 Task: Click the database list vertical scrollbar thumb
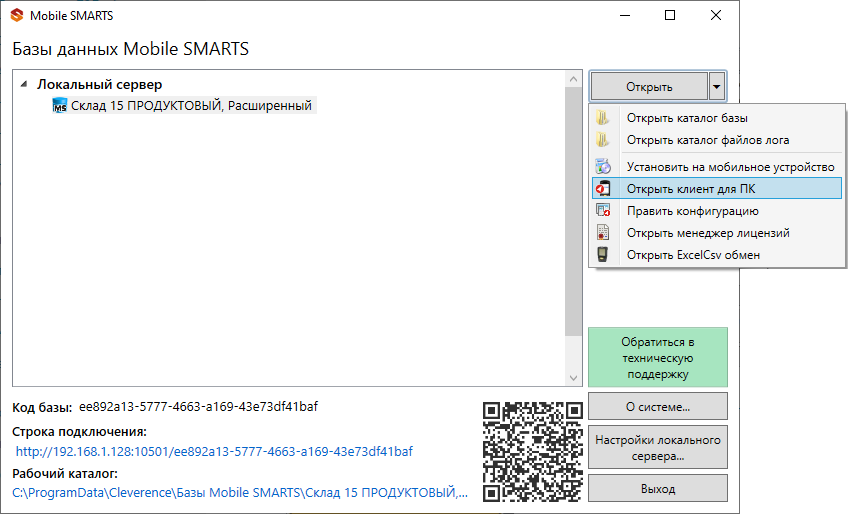click(x=573, y=212)
